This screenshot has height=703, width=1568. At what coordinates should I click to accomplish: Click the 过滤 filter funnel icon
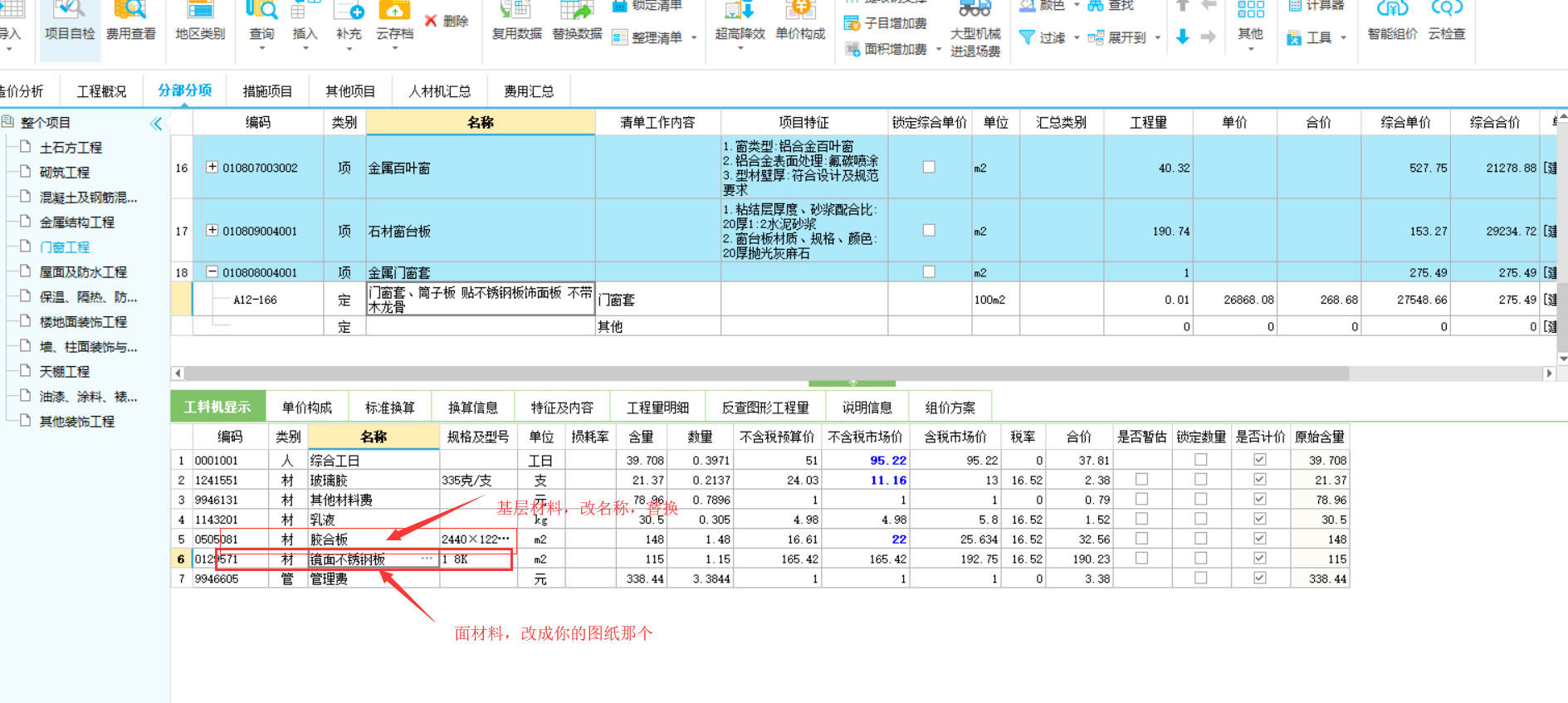pos(1027,37)
